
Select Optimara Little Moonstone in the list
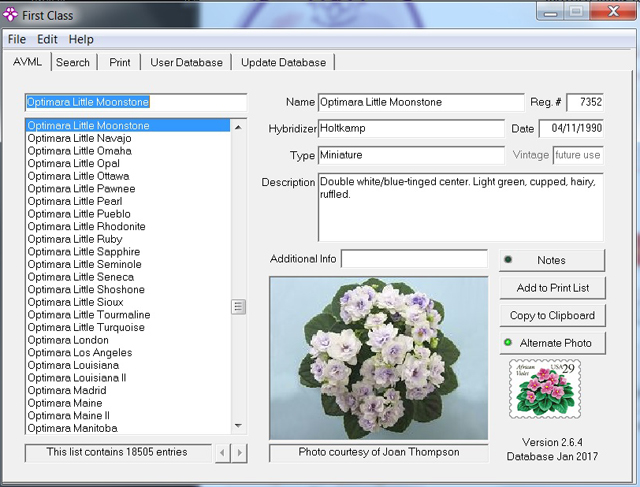click(x=128, y=125)
